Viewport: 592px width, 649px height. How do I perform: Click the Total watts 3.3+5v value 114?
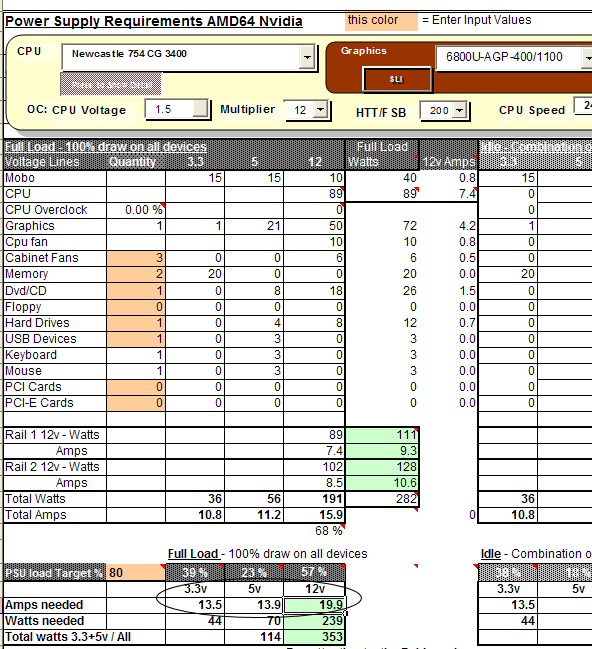pyautogui.click(x=254, y=637)
